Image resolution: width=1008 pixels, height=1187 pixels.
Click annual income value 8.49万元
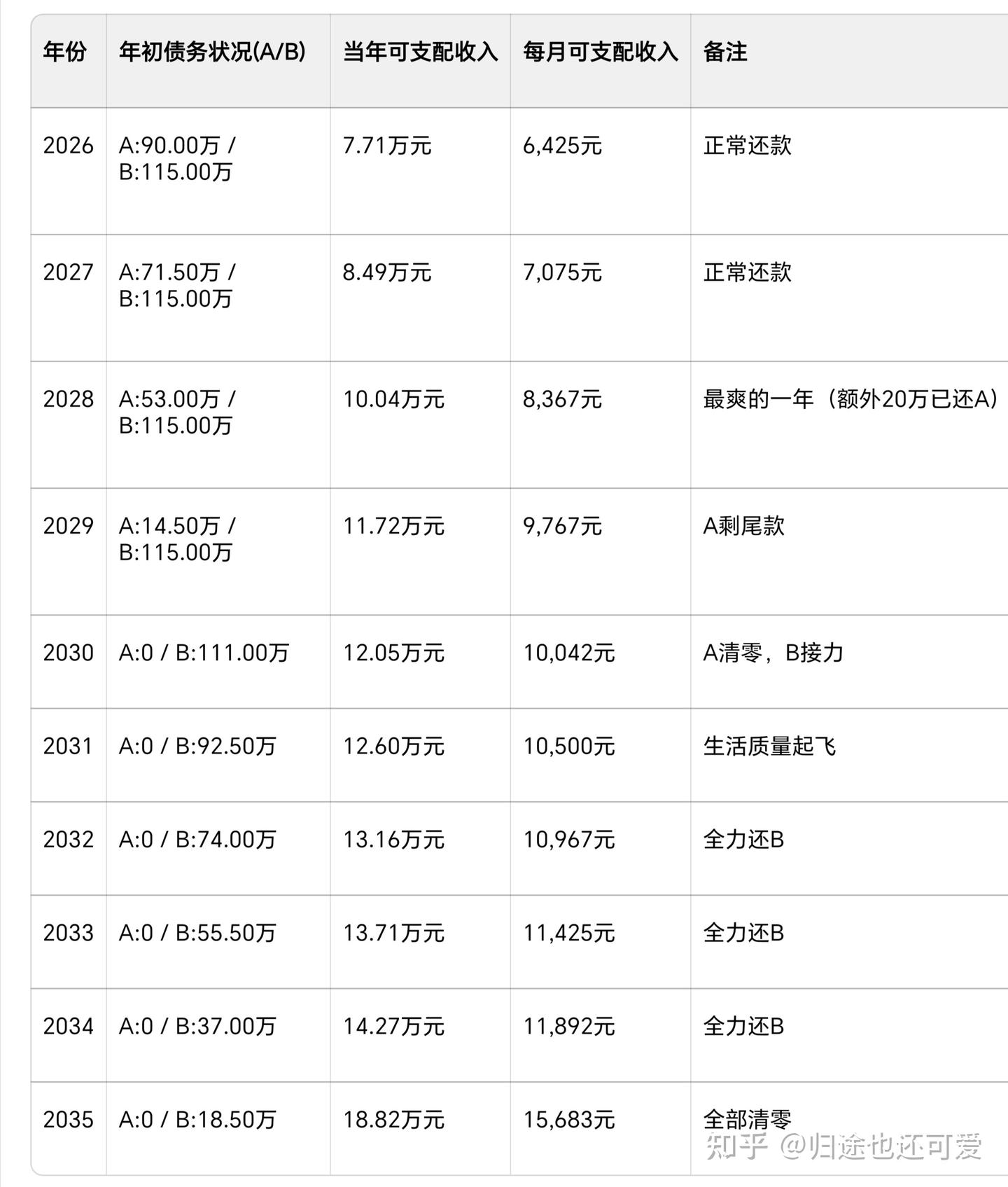[387, 272]
